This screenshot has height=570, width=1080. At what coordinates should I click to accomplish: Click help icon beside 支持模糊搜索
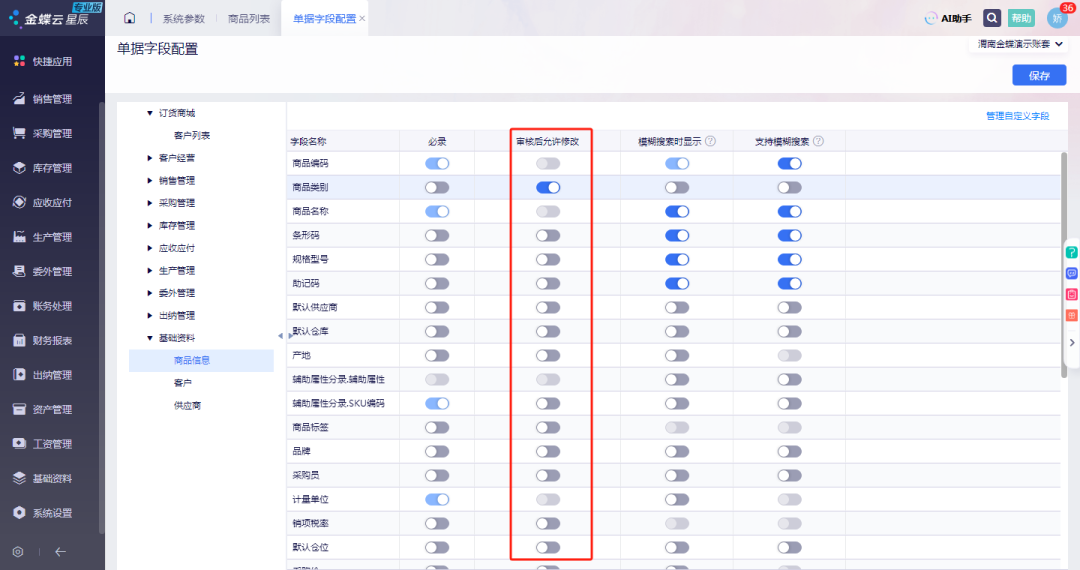[x=818, y=140]
